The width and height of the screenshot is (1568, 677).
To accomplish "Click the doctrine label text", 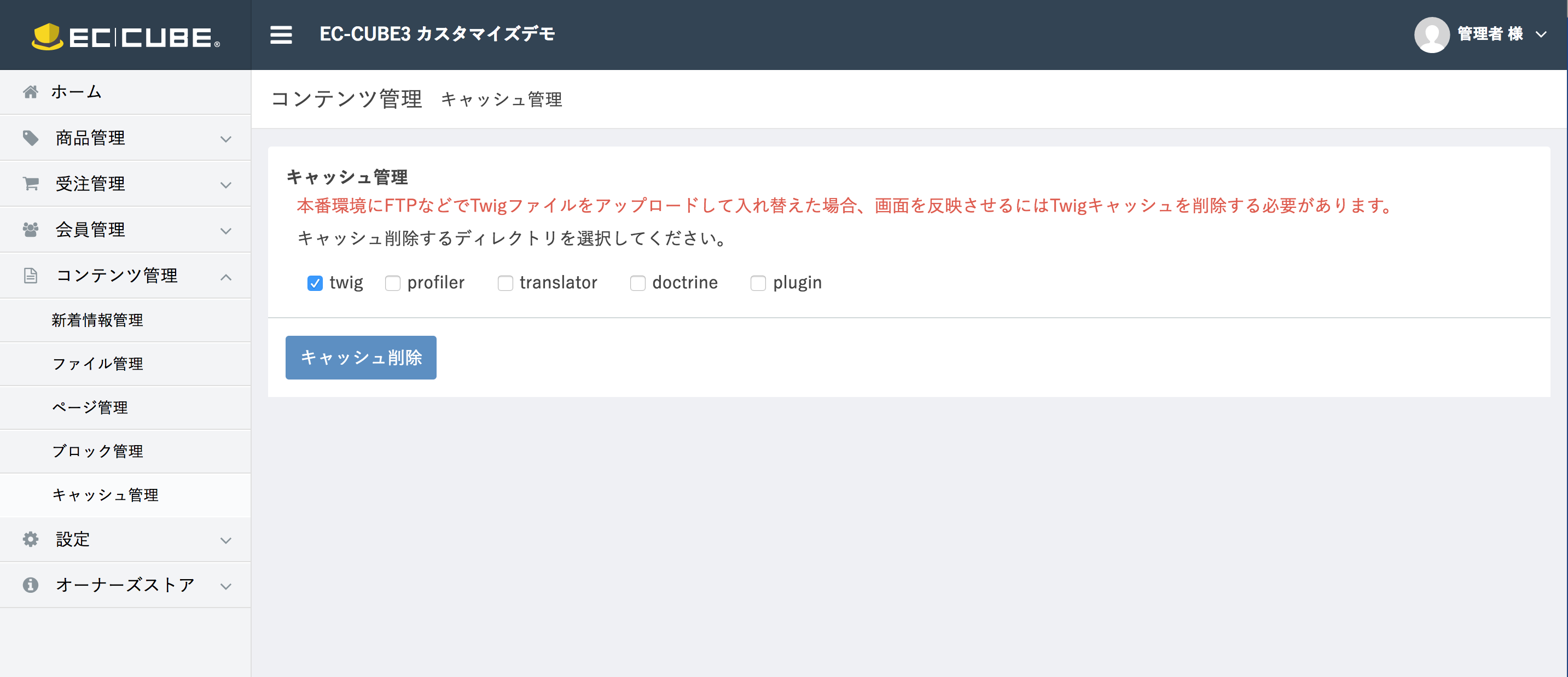I will [685, 283].
